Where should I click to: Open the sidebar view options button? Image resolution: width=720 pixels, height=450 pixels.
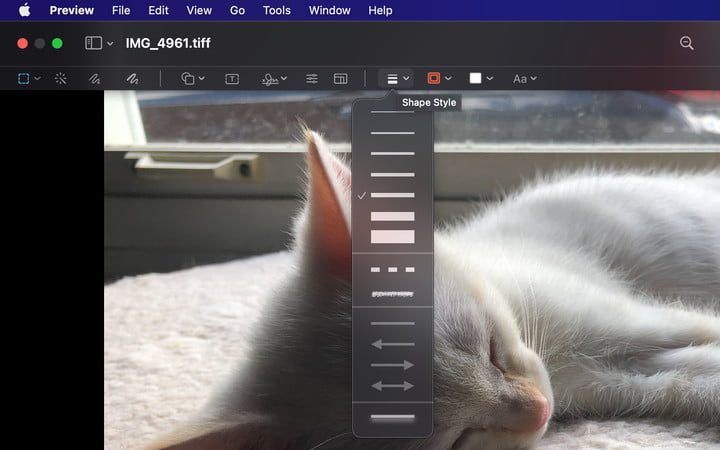[x=98, y=43]
